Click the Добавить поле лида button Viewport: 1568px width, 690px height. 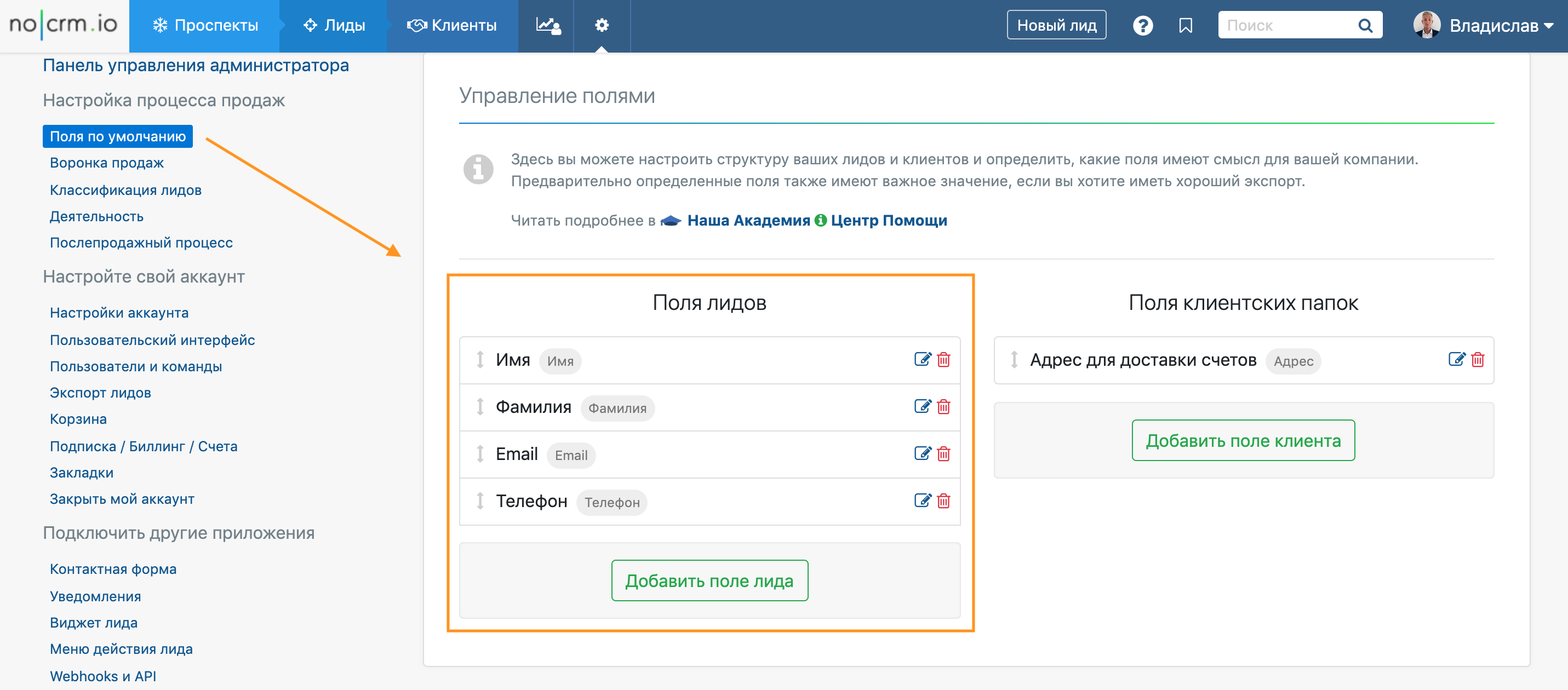(x=709, y=580)
